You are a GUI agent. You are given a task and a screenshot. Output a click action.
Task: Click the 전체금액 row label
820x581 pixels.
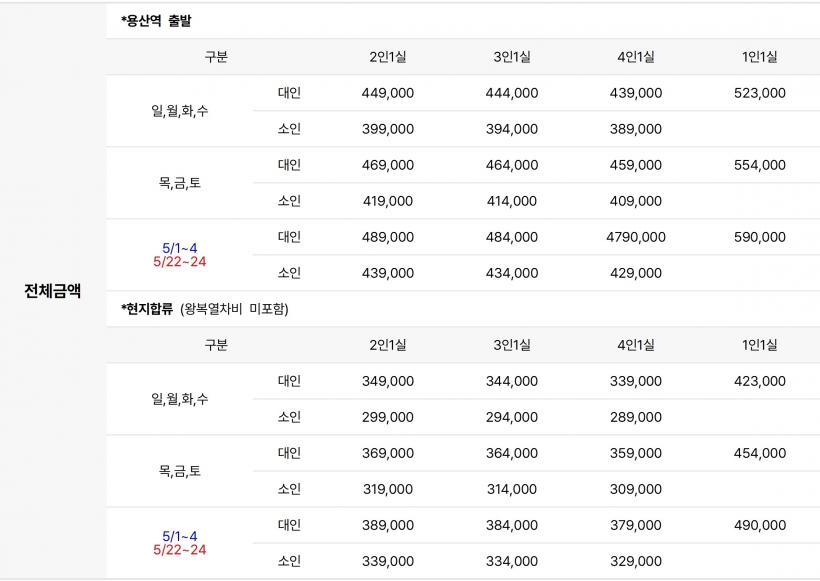point(53,292)
